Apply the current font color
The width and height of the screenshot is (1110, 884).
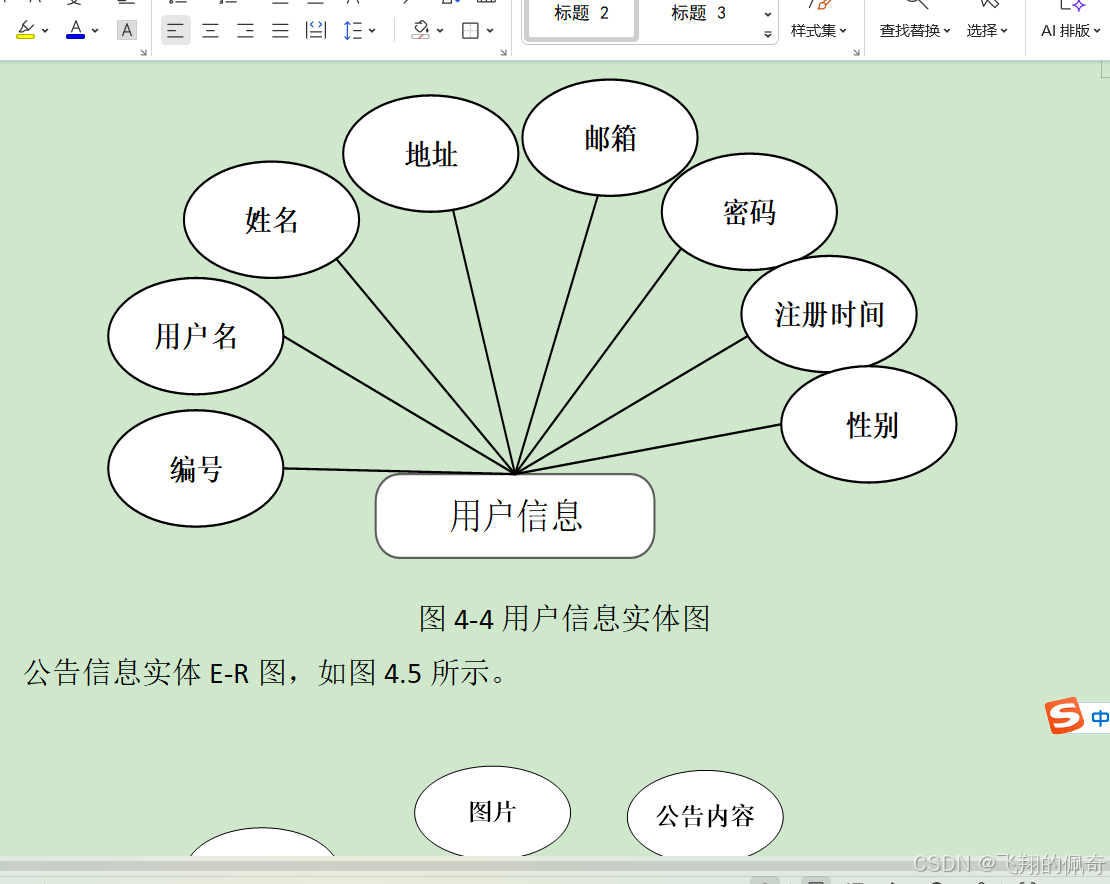tap(75, 27)
